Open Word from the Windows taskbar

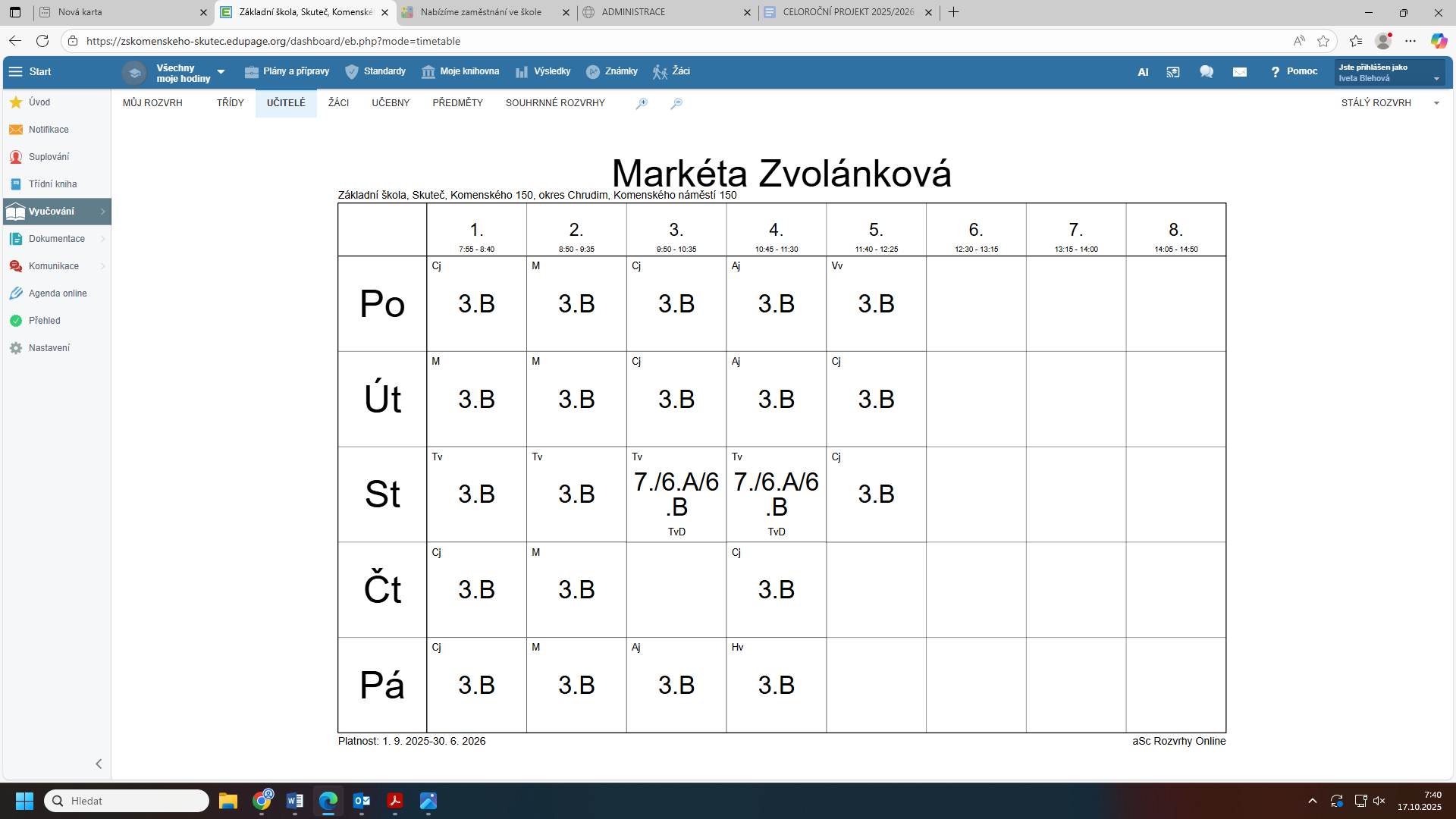(295, 801)
